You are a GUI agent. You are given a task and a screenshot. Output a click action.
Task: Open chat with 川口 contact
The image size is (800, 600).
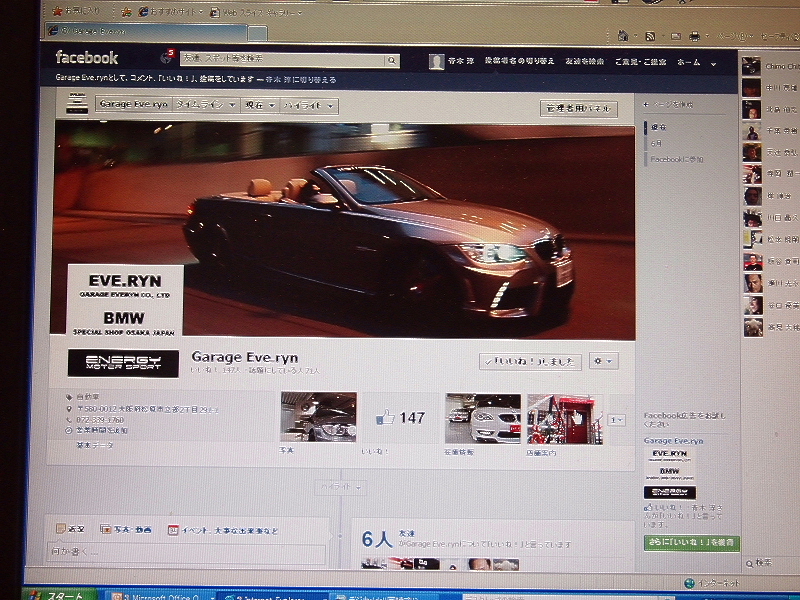coord(770,218)
